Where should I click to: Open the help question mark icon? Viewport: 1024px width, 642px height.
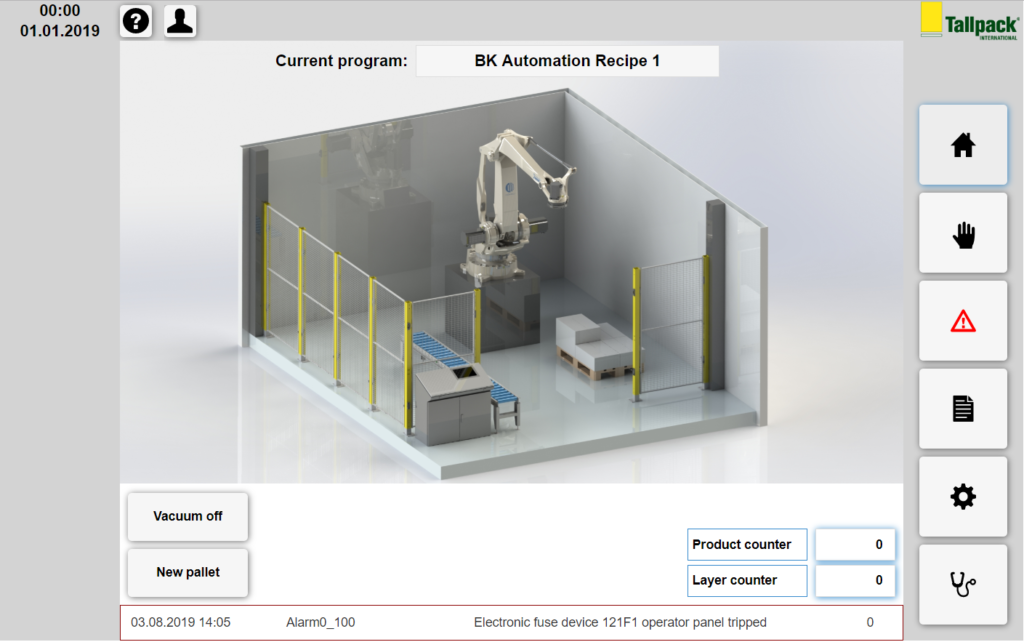pos(136,21)
